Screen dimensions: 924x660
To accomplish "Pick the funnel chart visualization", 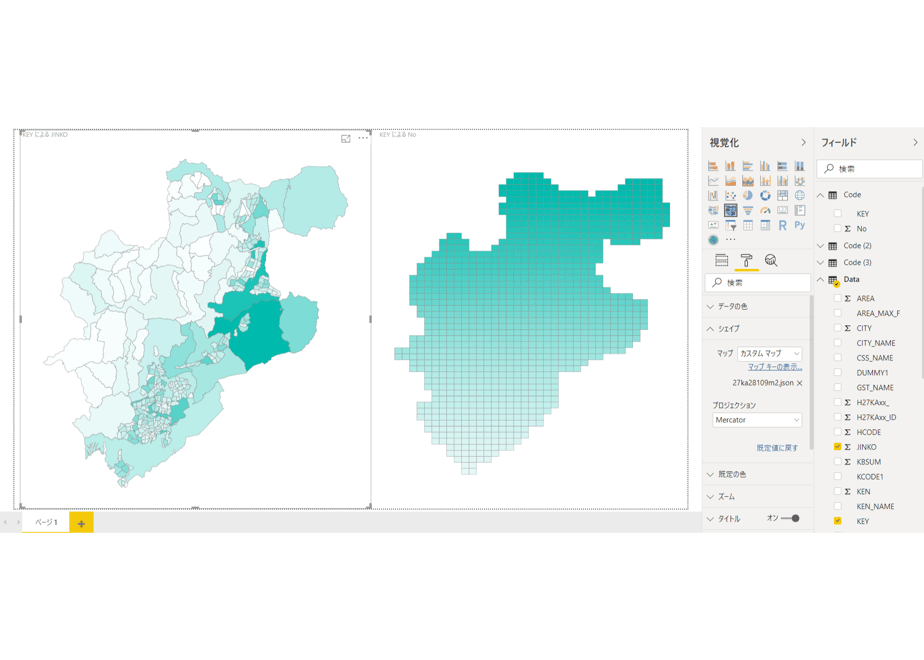I will [748, 210].
